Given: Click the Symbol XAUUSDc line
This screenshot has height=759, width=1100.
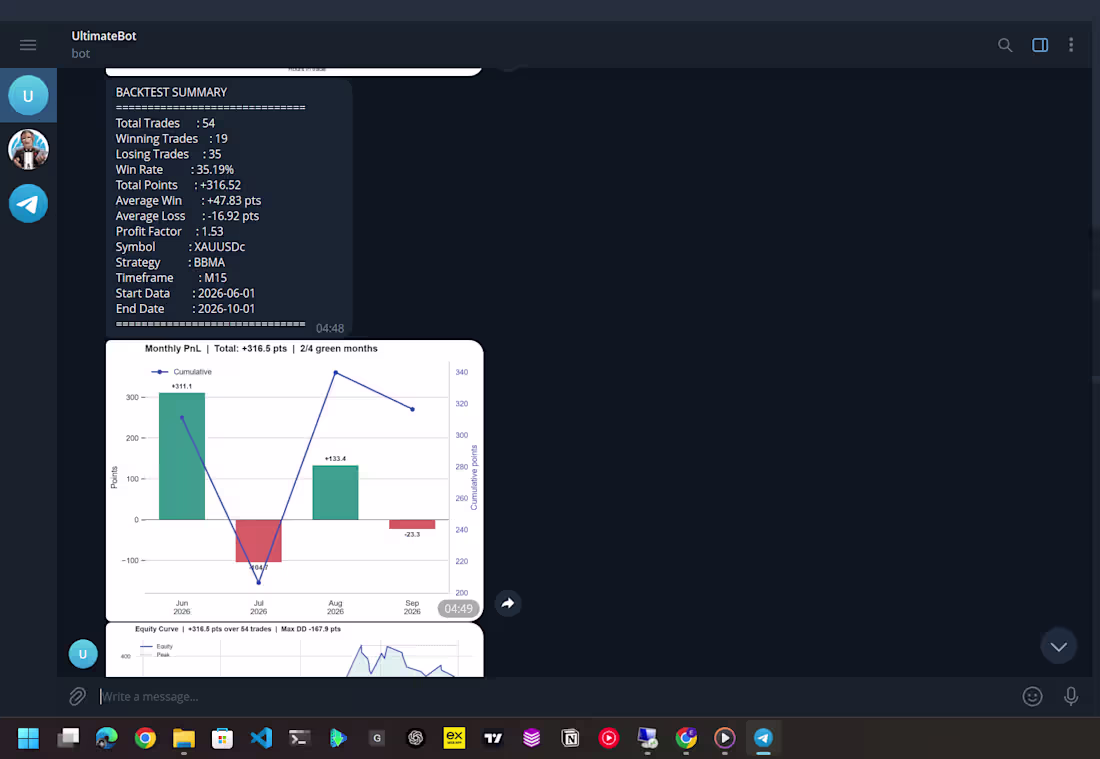Looking at the screenshot, I should coord(180,247).
